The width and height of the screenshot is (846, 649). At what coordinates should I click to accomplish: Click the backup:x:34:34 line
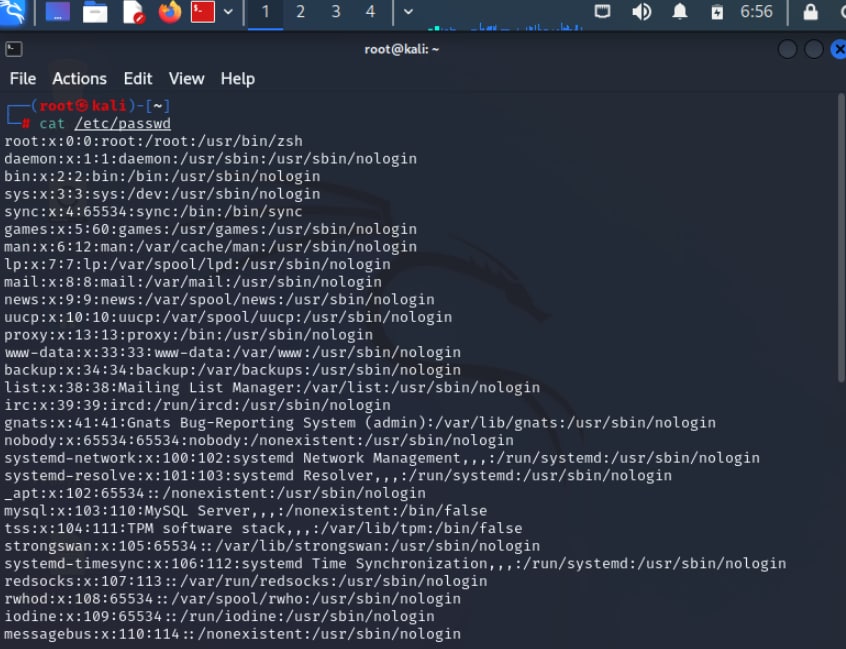(x=233, y=370)
